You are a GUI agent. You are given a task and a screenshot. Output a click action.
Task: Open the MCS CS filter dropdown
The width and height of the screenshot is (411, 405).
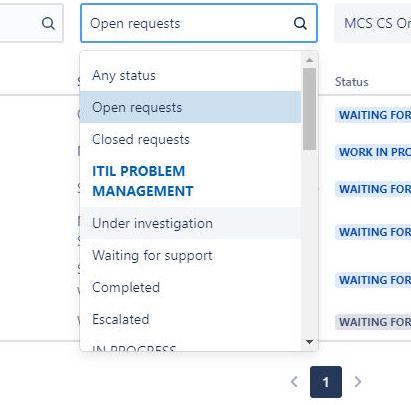click(x=373, y=23)
